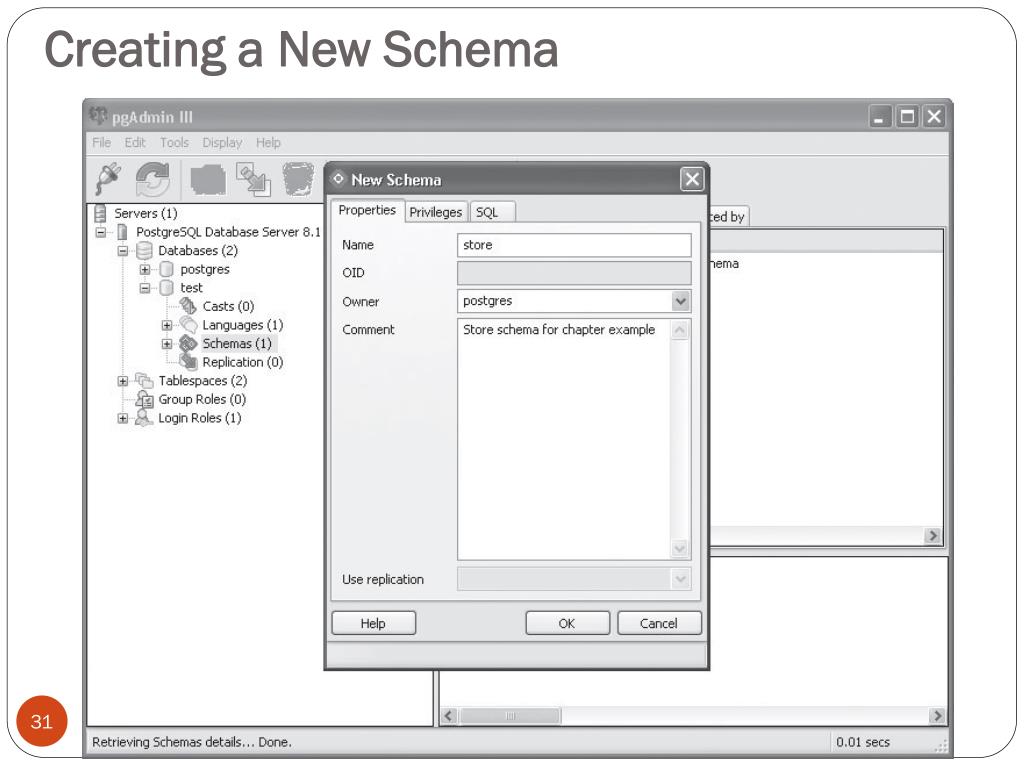The width and height of the screenshot is (1024, 768).
Task: Click the bottom pane scroll-left arrow
Action: [449, 716]
